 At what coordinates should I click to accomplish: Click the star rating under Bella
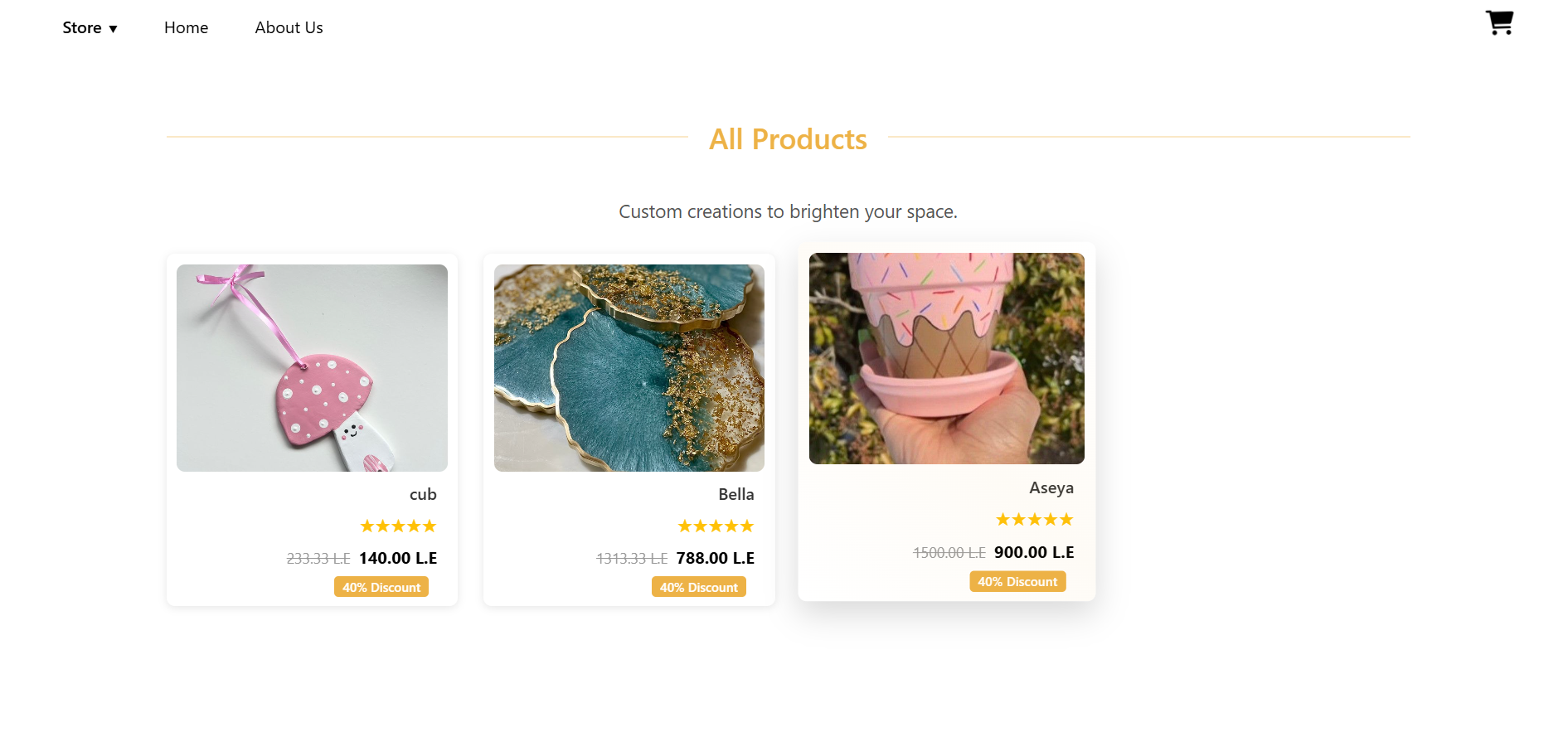tap(716, 526)
